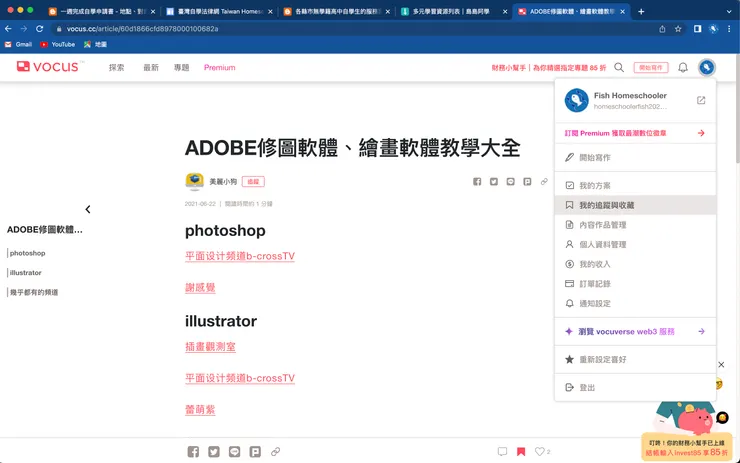Like the article with the heart icon
This screenshot has height=463, width=740.
click(539, 452)
